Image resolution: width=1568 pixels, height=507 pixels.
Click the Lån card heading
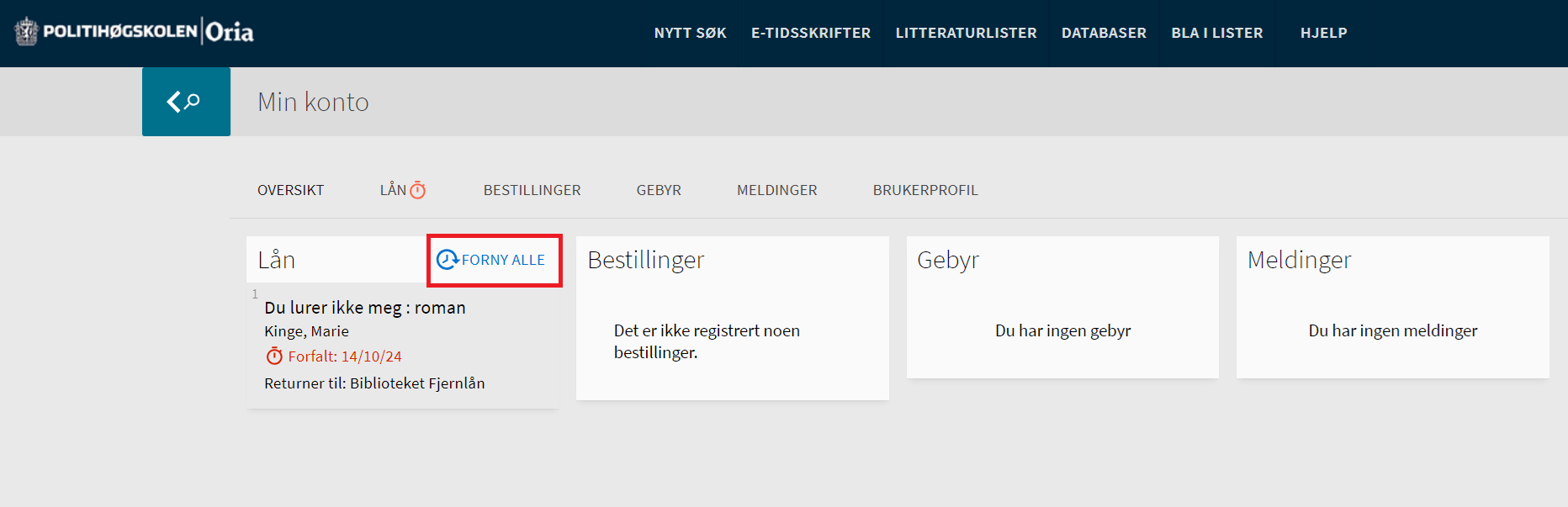(277, 260)
